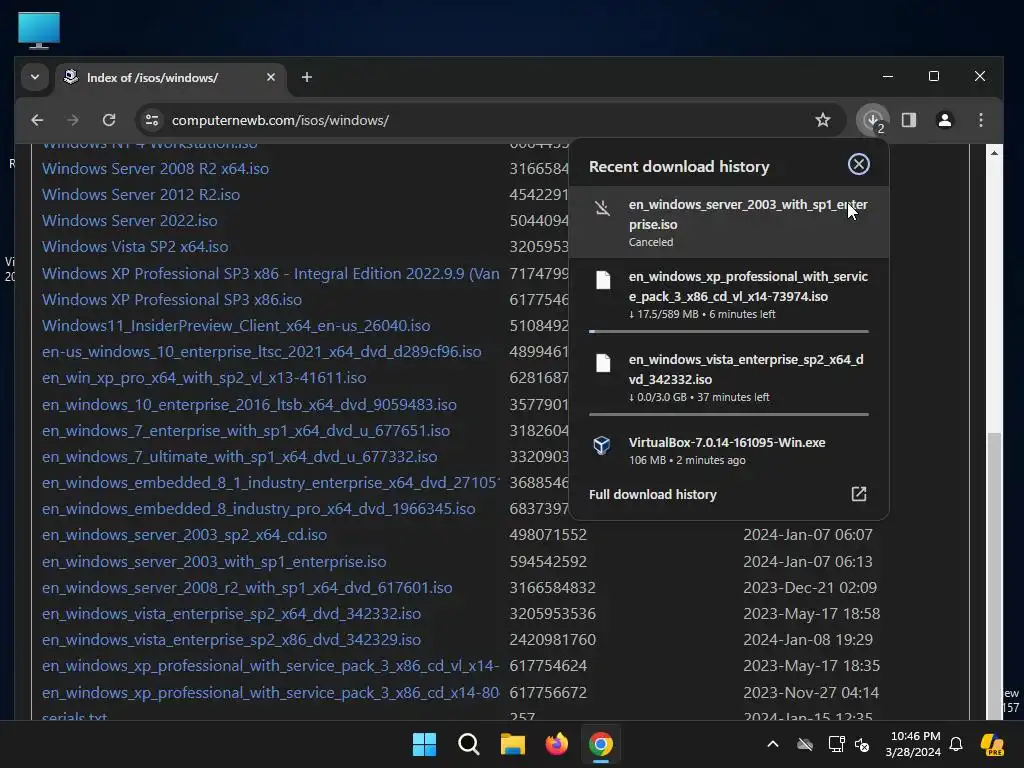Click the VirtualBox installer icon in downloads
This screenshot has height=768, width=1024.
coord(601,445)
